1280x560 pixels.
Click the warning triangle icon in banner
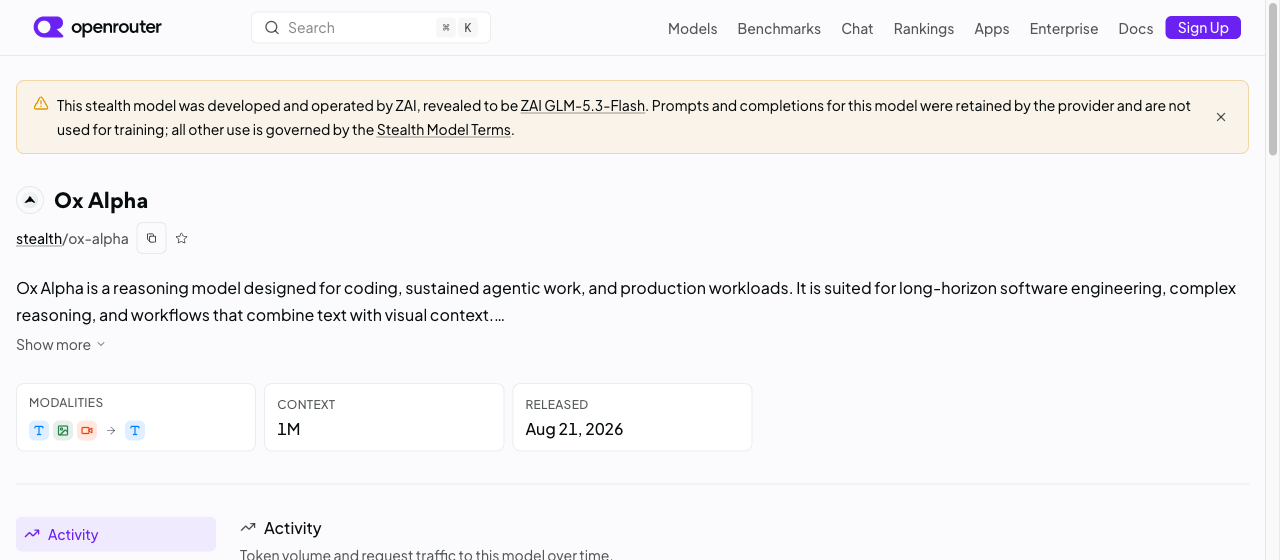tap(41, 103)
